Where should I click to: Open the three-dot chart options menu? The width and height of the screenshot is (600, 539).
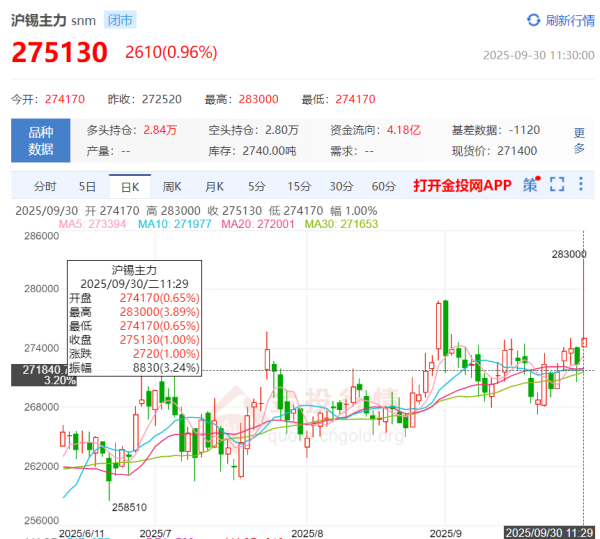(581, 185)
